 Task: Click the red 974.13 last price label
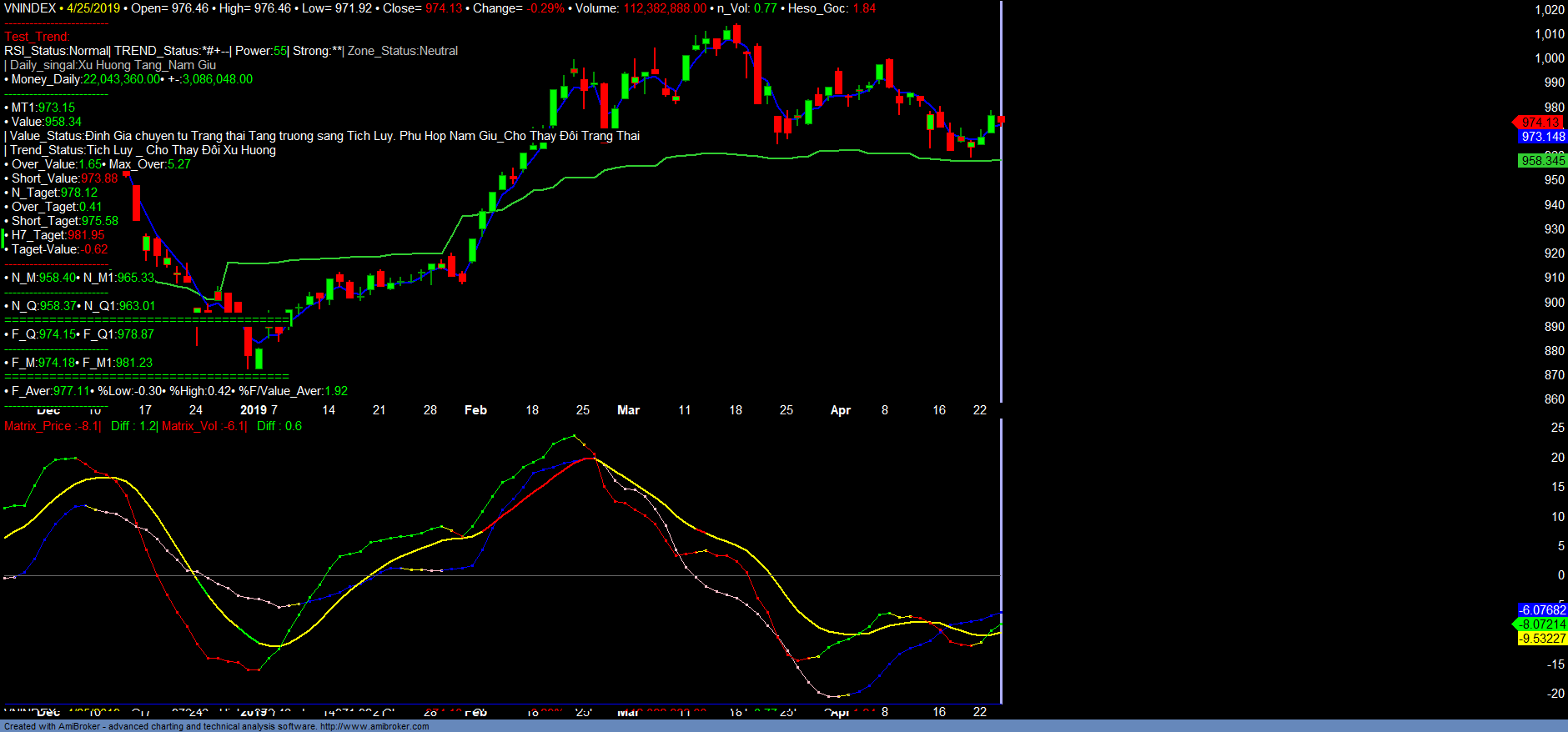tap(1540, 123)
